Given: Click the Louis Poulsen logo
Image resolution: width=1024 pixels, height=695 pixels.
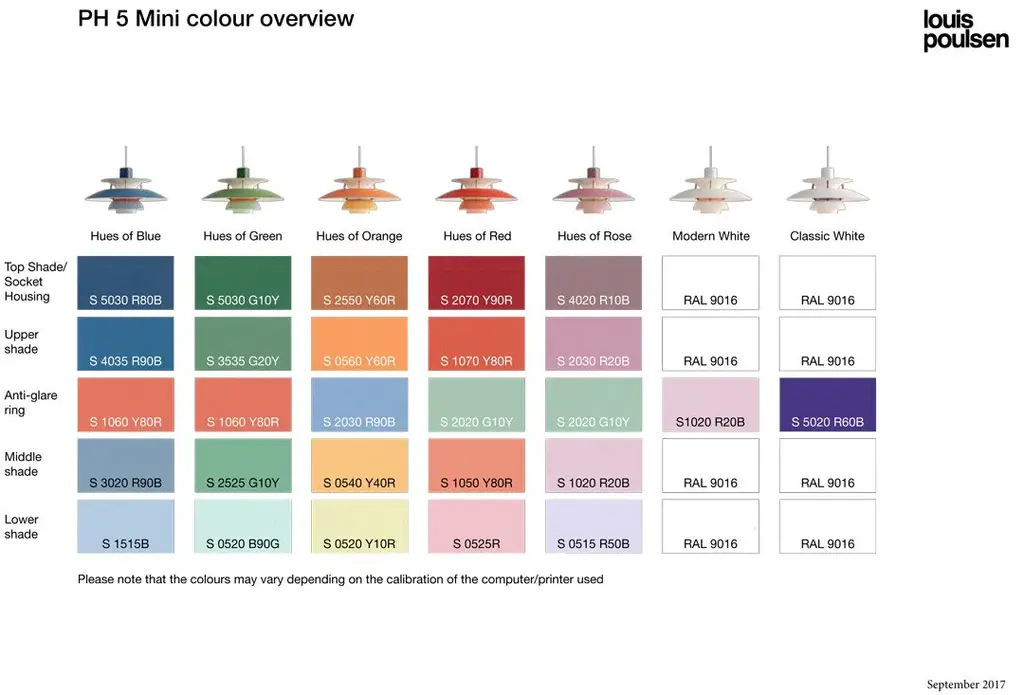Looking at the screenshot, I should pyautogui.click(x=965, y=30).
